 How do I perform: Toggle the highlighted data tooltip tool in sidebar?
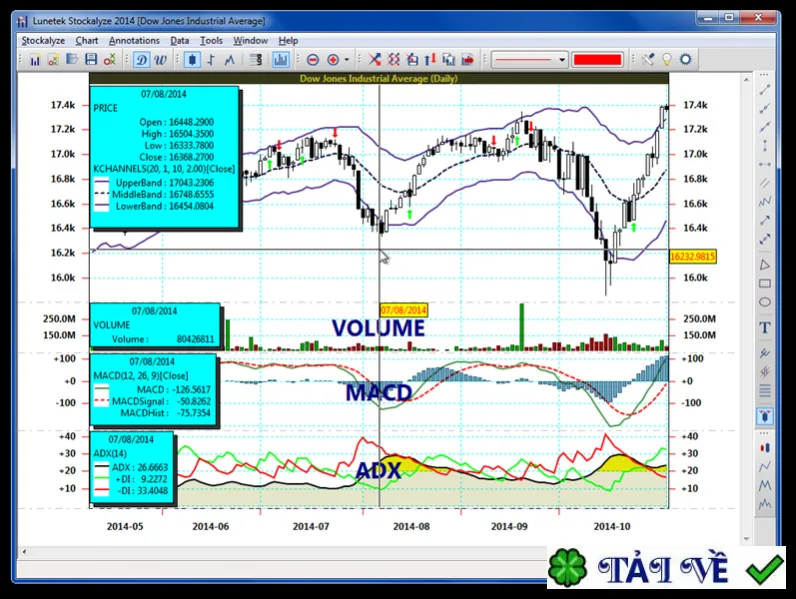[765, 416]
